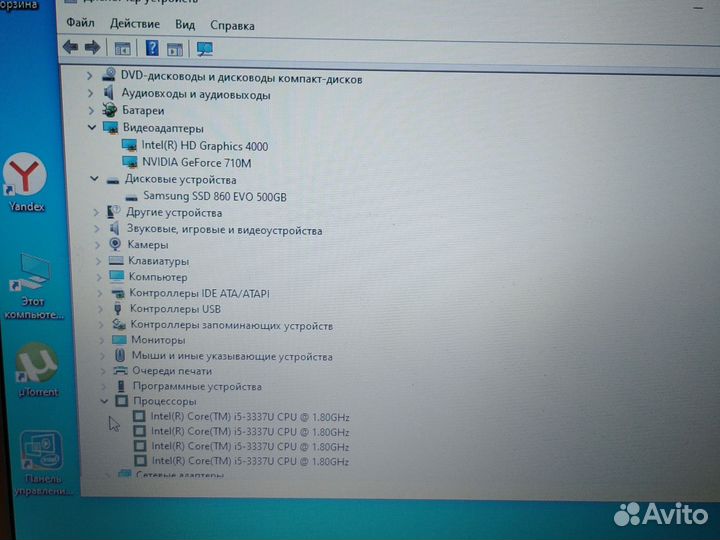Screen dimensions: 720x540
Task: Click the Forward arrow toolbar icon
Action: 93,47
